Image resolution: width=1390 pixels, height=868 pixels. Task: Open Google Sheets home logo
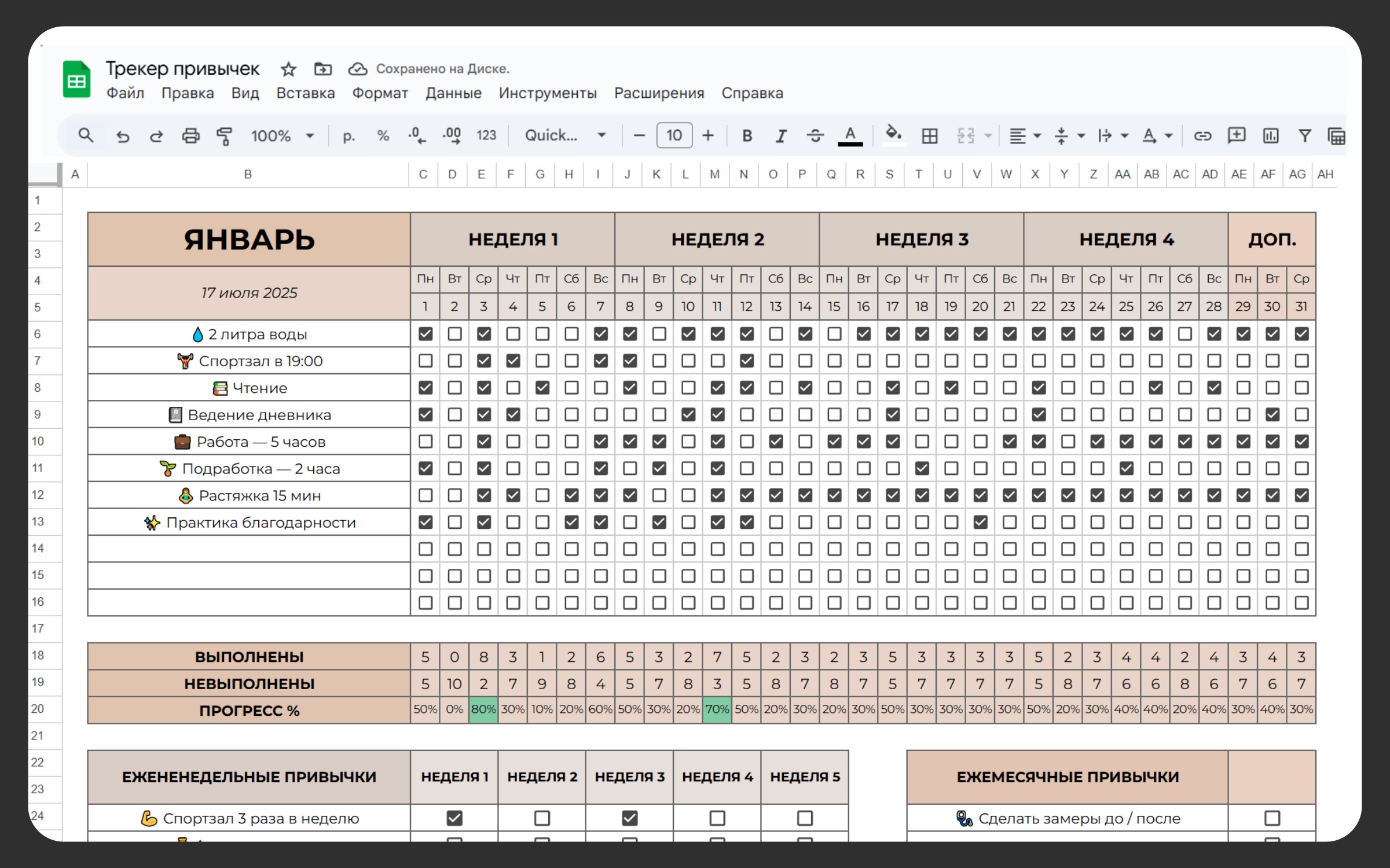point(76,79)
